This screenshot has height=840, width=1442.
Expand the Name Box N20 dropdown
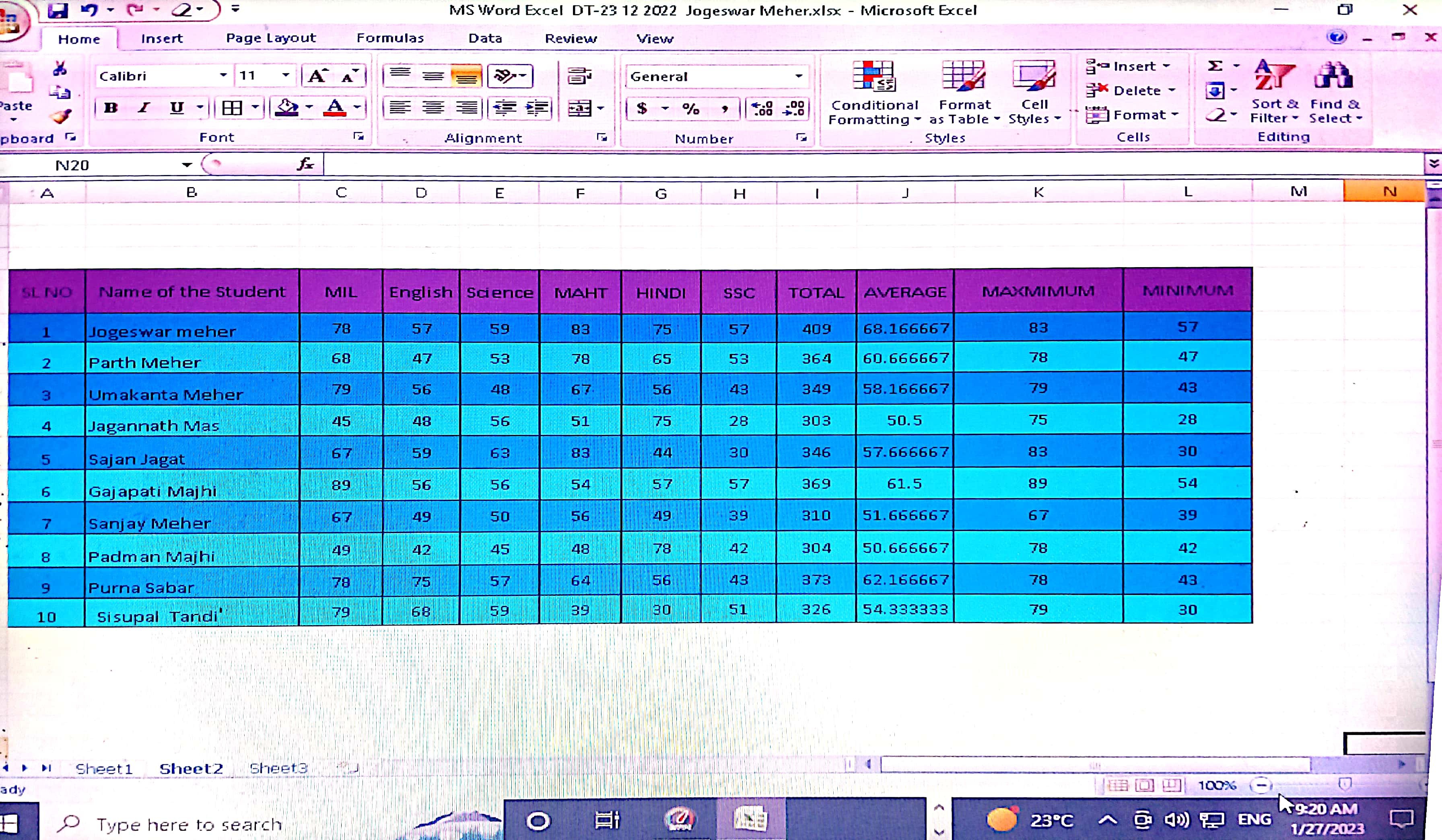tap(187, 165)
